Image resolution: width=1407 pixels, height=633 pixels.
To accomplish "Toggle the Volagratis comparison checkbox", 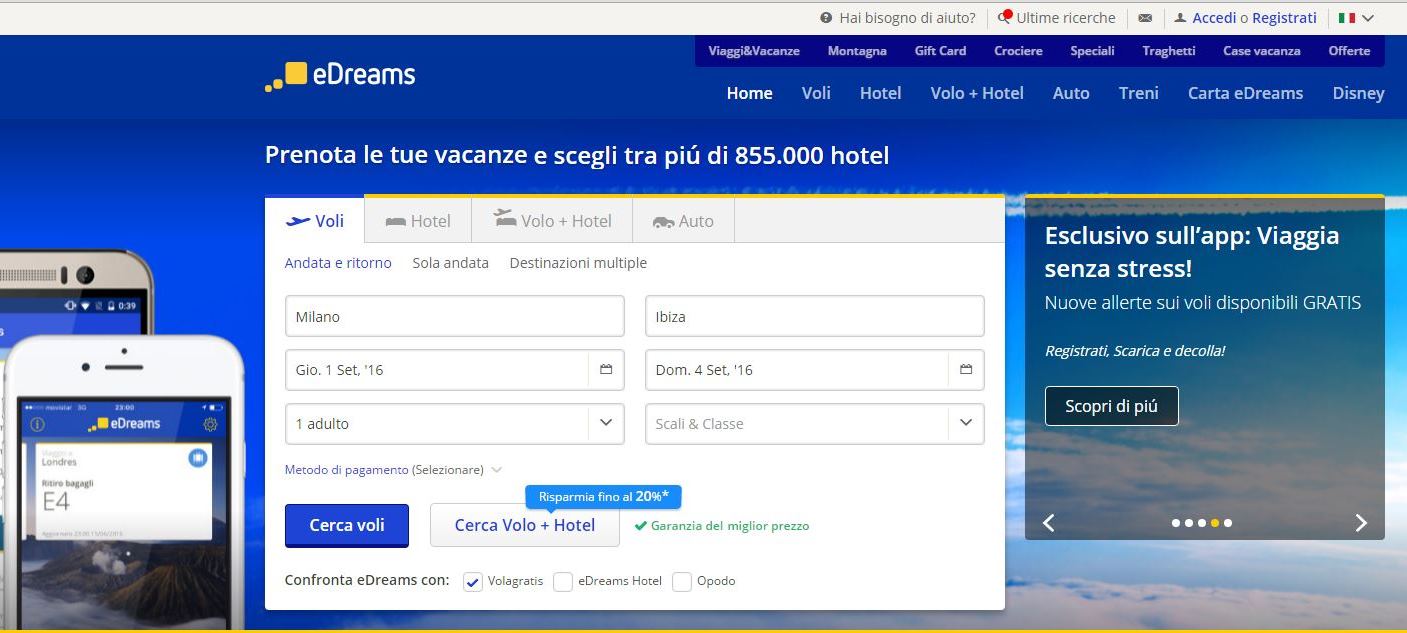I will [473, 582].
